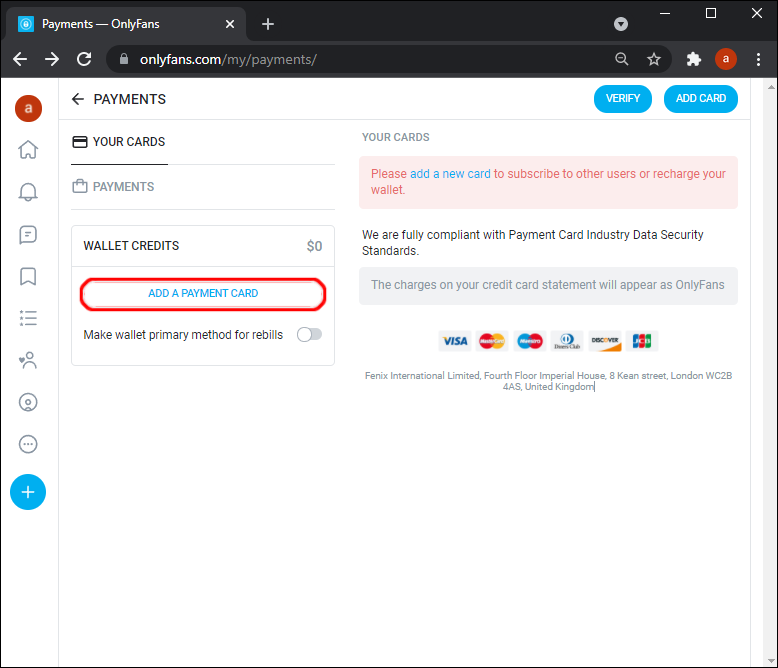Follow the 'add a new card' link
Viewport: 778px width, 668px height.
coord(450,174)
